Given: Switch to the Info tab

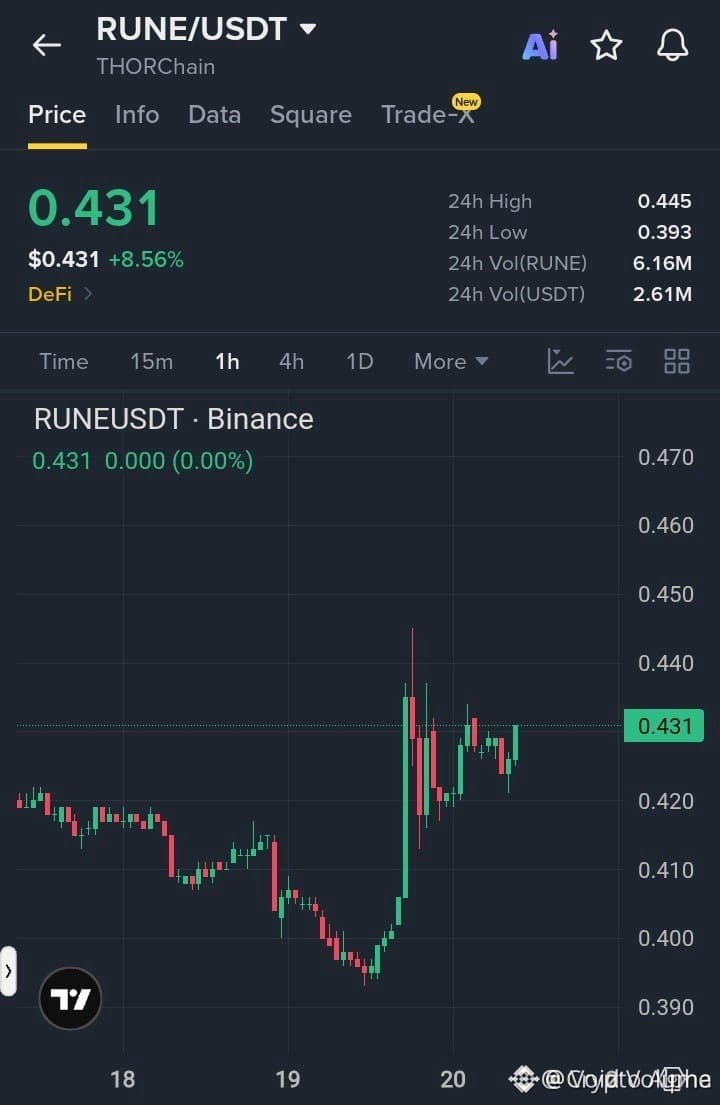Looking at the screenshot, I should tap(137, 114).
